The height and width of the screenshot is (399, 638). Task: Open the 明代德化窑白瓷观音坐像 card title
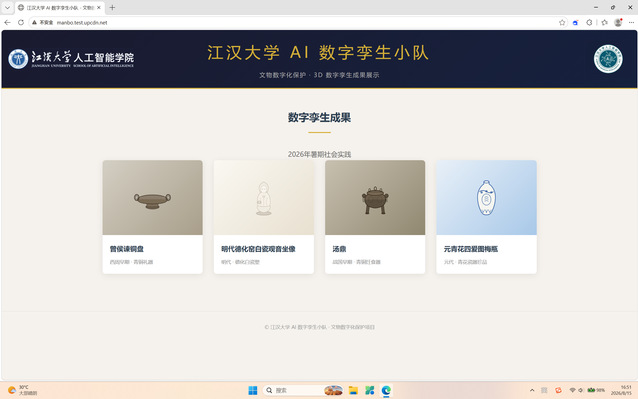coord(258,249)
